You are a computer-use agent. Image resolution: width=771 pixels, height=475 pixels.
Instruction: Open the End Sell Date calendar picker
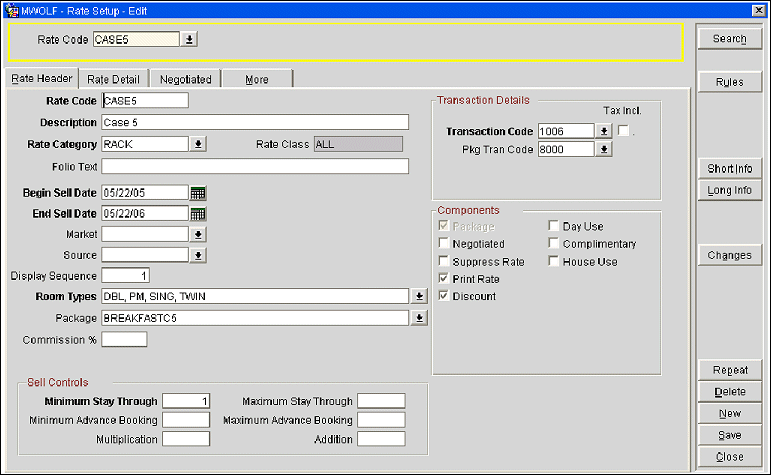coord(198,214)
